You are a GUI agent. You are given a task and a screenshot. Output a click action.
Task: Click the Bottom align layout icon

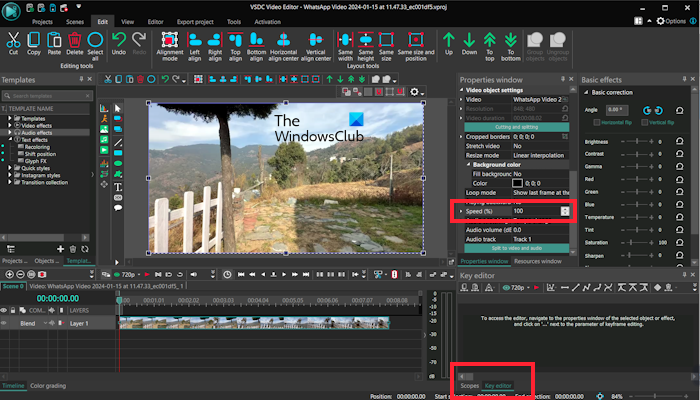tap(256, 40)
